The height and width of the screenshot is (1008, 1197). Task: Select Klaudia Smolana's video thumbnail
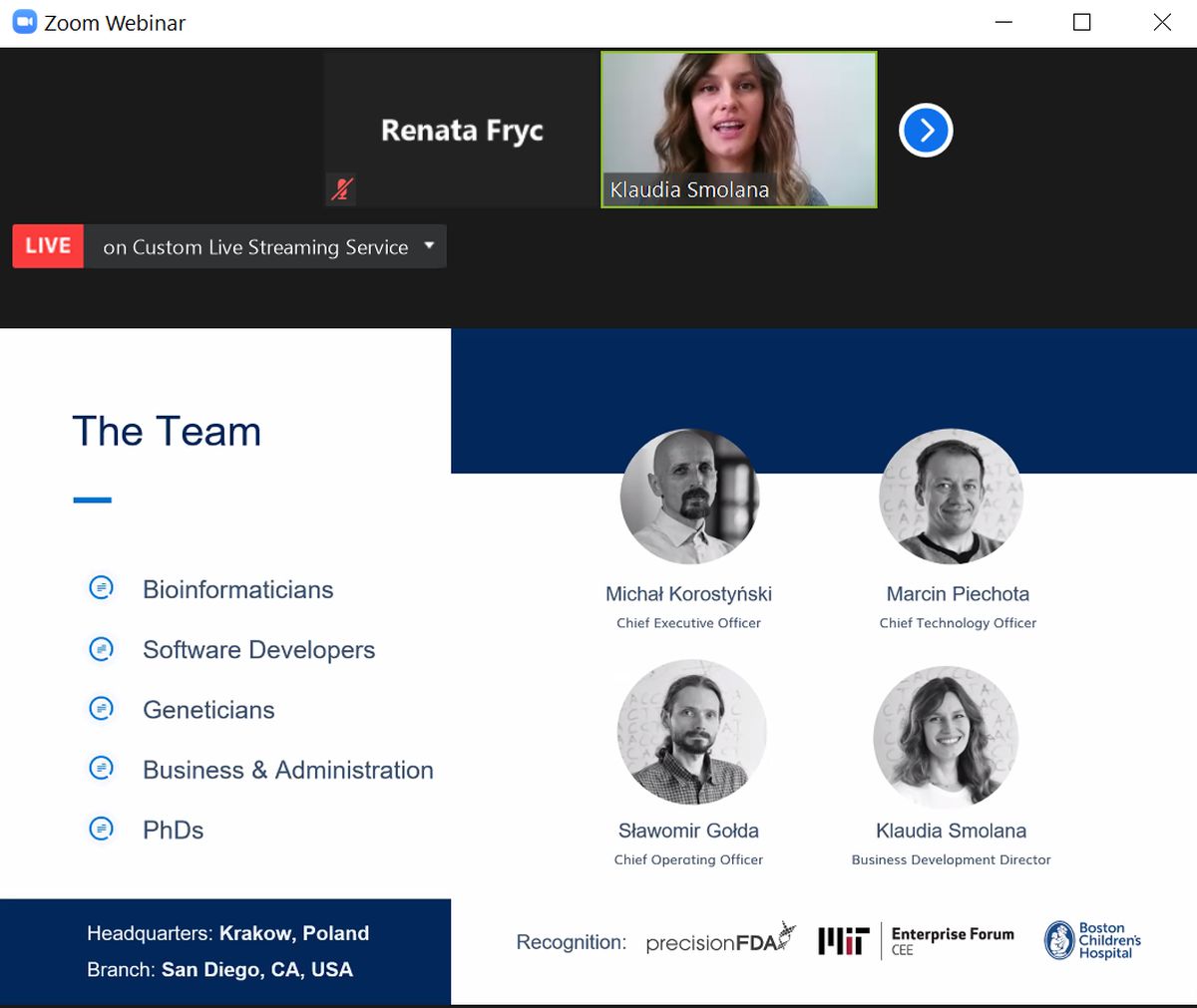(x=738, y=130)
